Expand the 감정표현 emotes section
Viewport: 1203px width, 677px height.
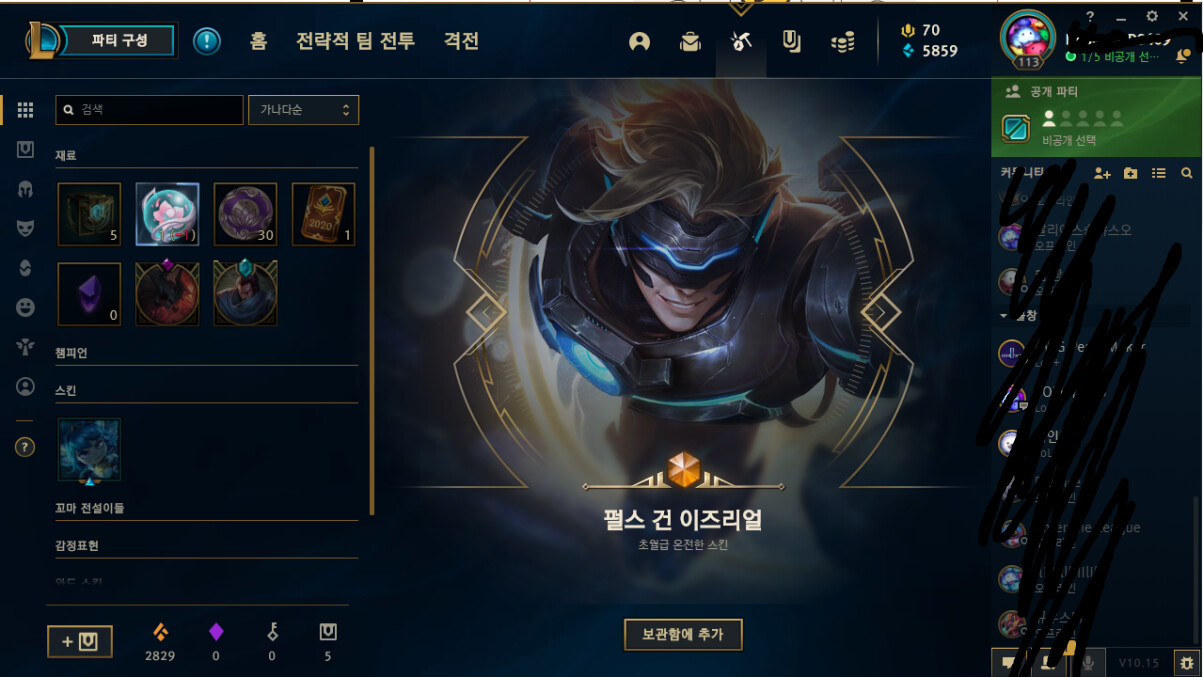(77, 546)
